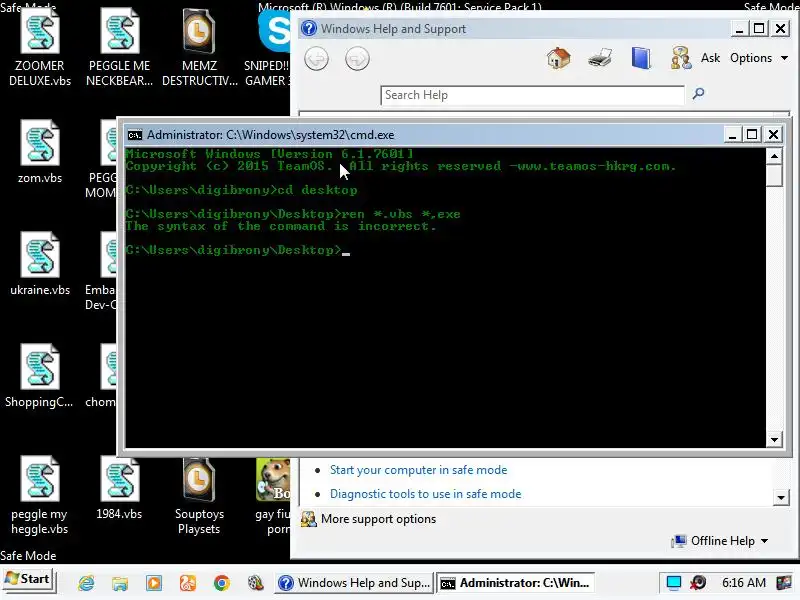
Task: Expand the Offline Help dropdown
Action: pyautogui.click(x=720, y=541)
